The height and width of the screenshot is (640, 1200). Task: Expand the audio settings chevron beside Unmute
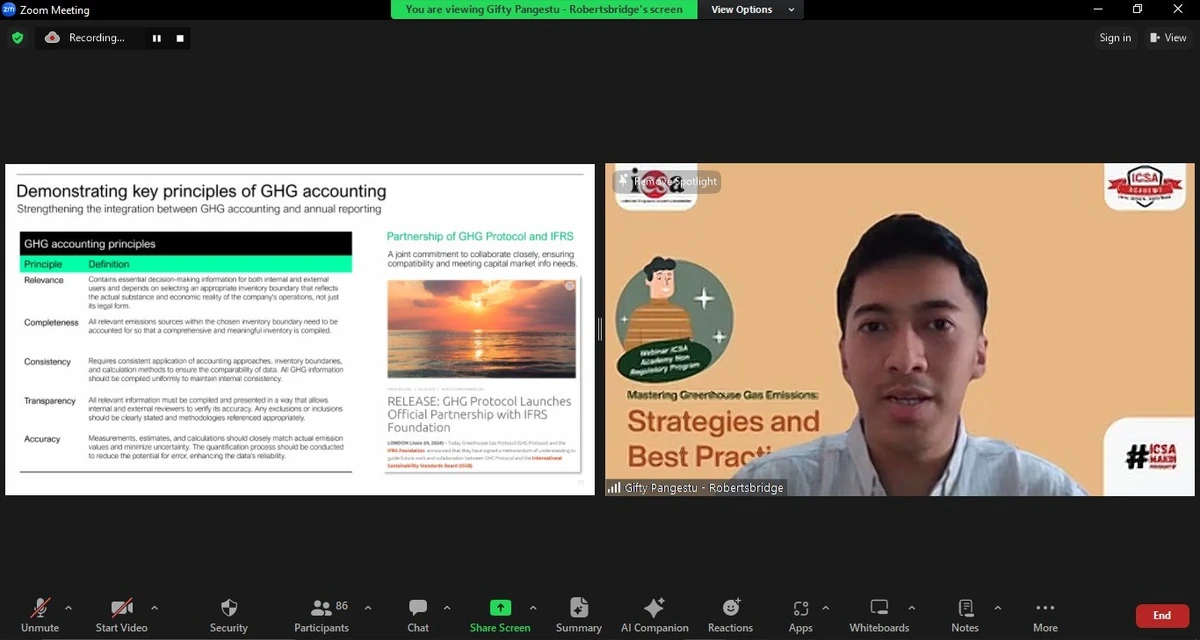[x=69, y=606]
